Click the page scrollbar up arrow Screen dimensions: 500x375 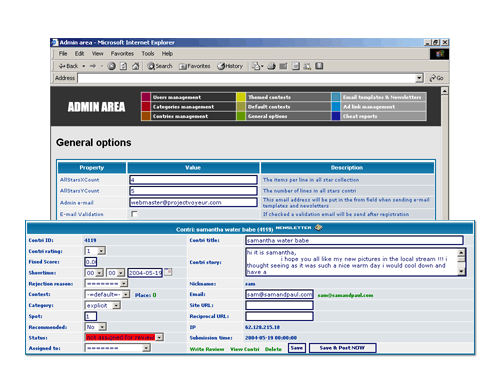[445, 91]
